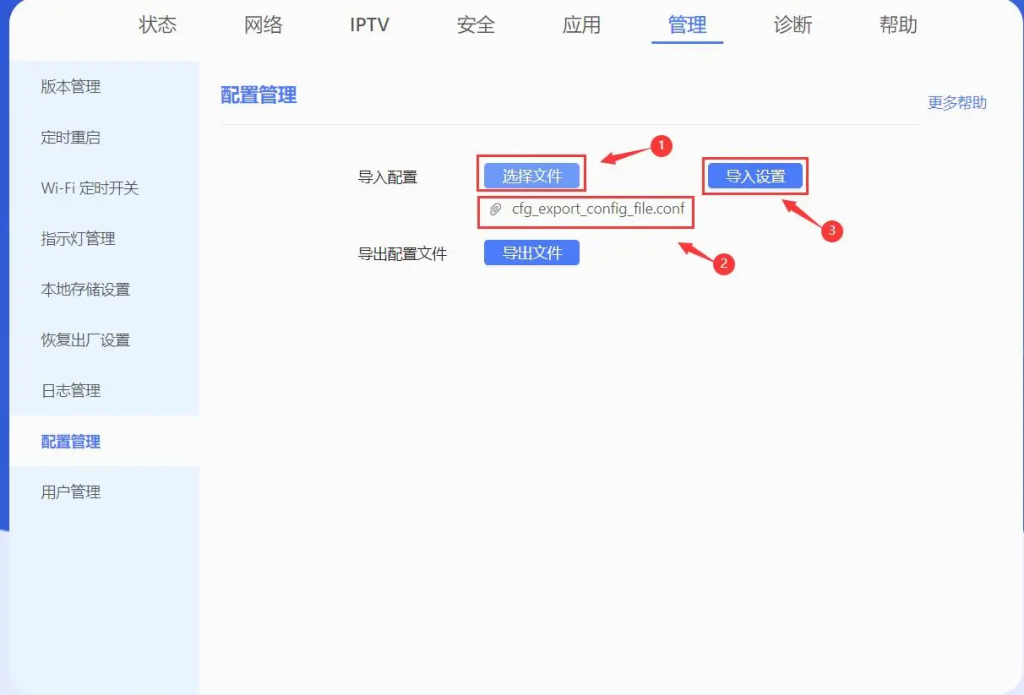The image size is (1024, 695).
Task: Click the 导入设置 button
Action: pos(755,176)
